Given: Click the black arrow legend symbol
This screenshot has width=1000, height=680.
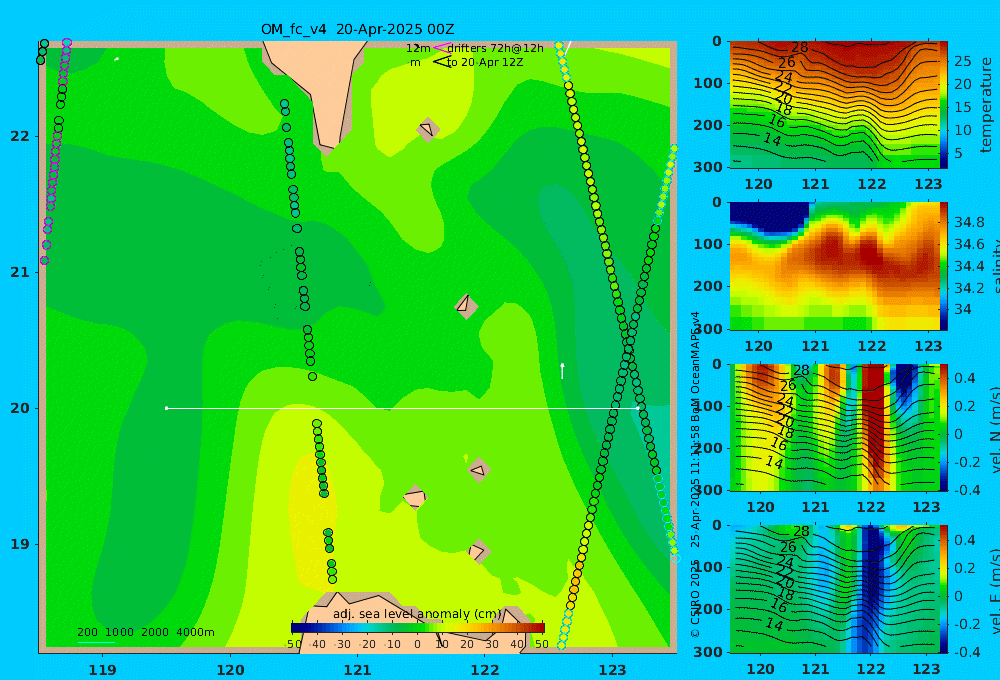Looking at the screenshot, I should pyautogui.click(x=441, y=62).
